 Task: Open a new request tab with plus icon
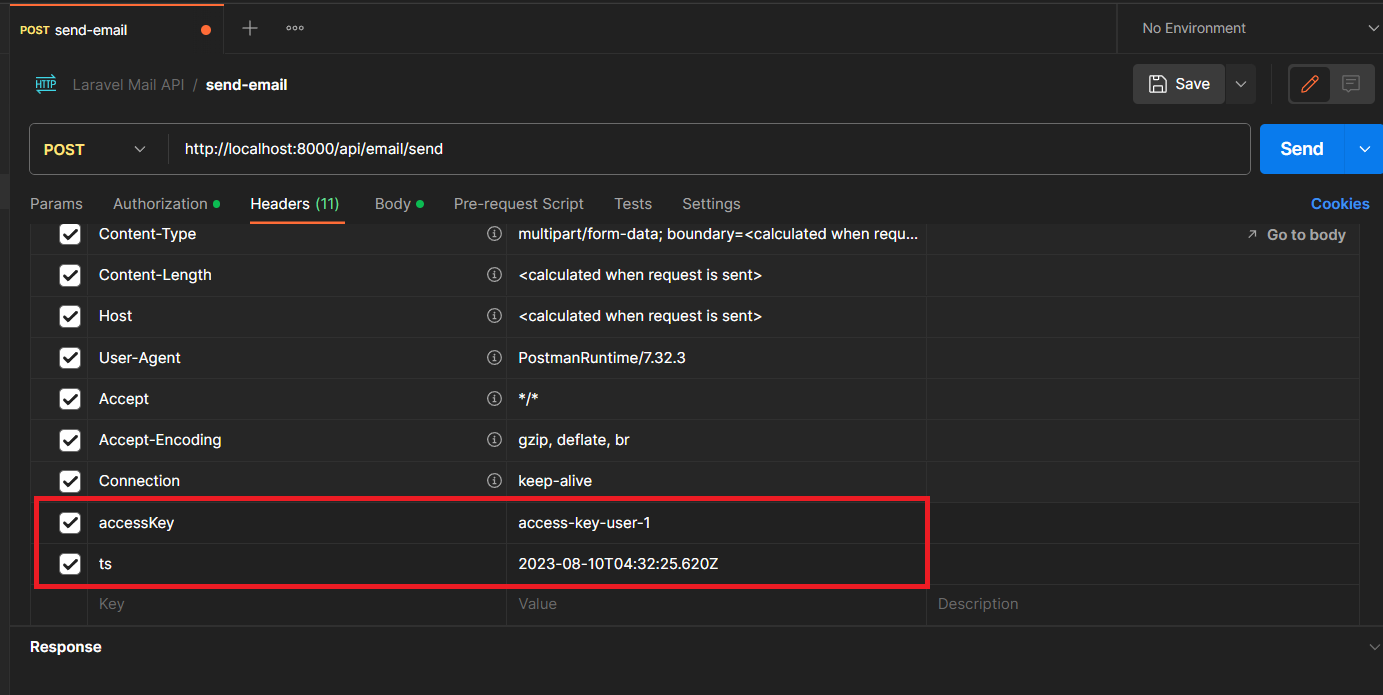coord(250,28)
